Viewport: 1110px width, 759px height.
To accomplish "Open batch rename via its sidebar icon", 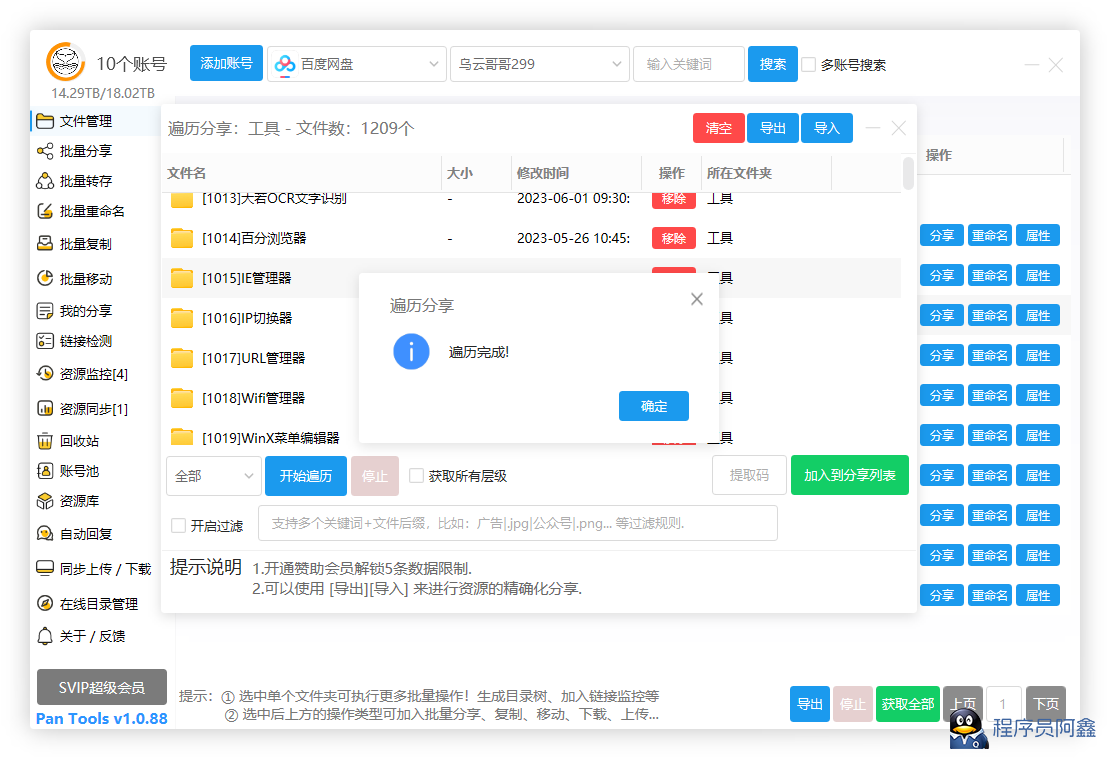I will (x=44, y=211).
